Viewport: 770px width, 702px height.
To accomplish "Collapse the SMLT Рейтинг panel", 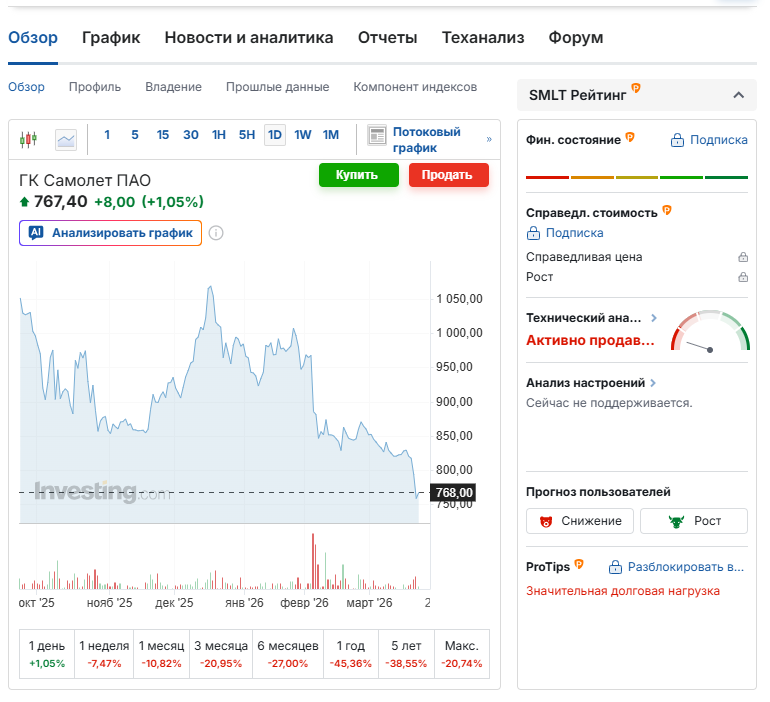I will (738, 95).
